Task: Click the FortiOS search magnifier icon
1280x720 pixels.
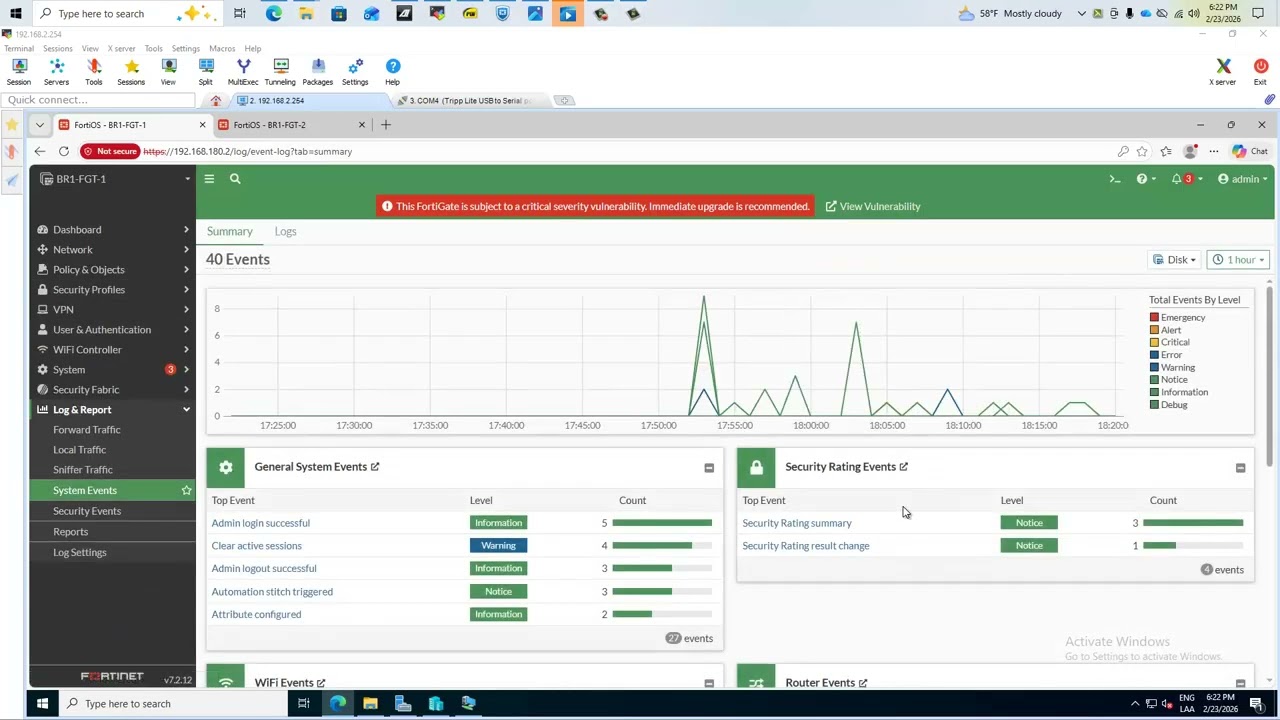Action: pos(235,179)
